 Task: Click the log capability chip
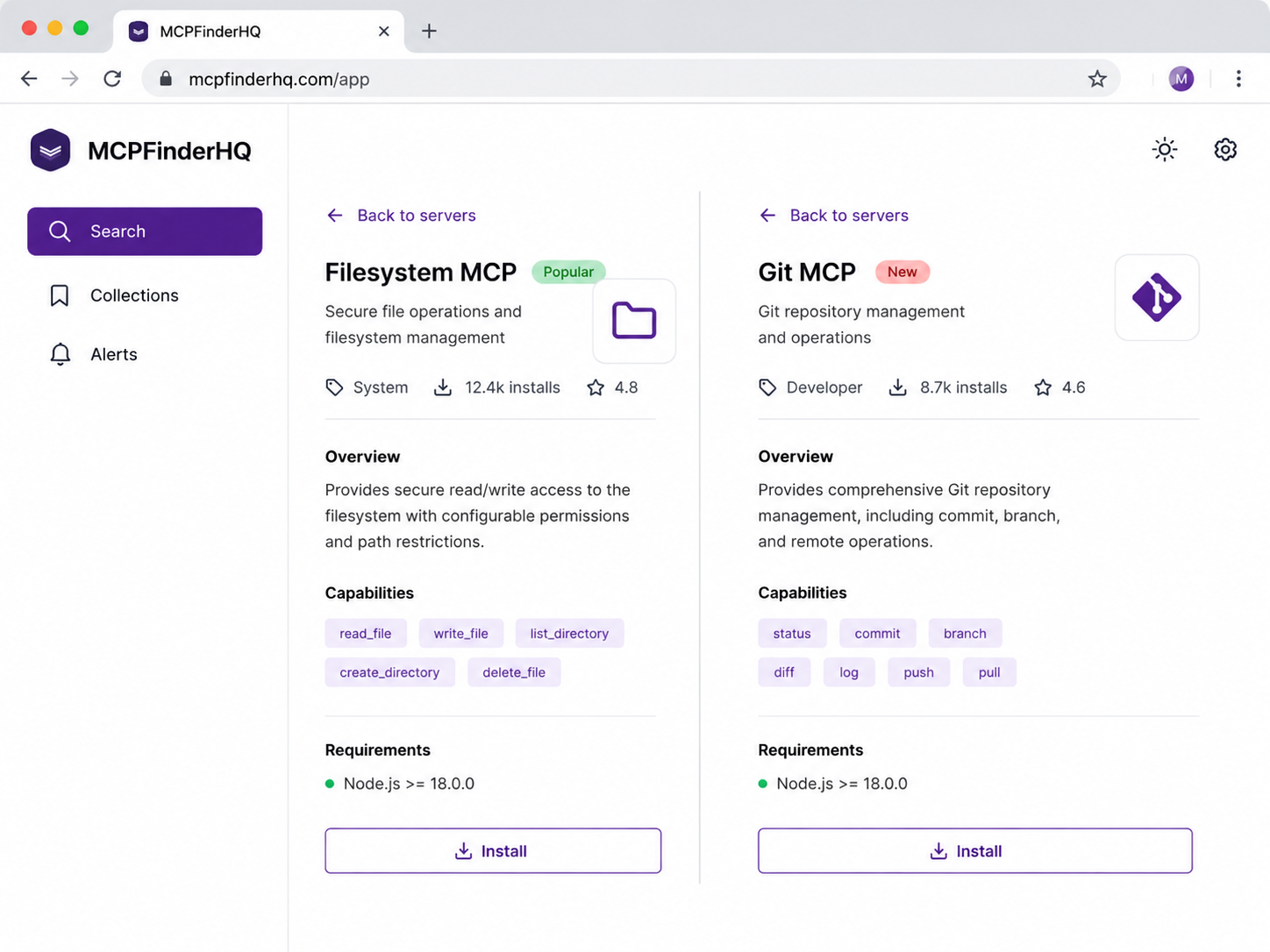pyautogui.click(x=849, y=672)
